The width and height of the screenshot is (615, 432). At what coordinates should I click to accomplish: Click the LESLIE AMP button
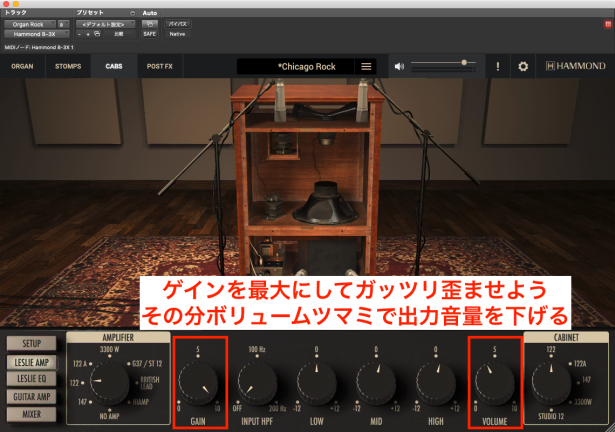31,360
